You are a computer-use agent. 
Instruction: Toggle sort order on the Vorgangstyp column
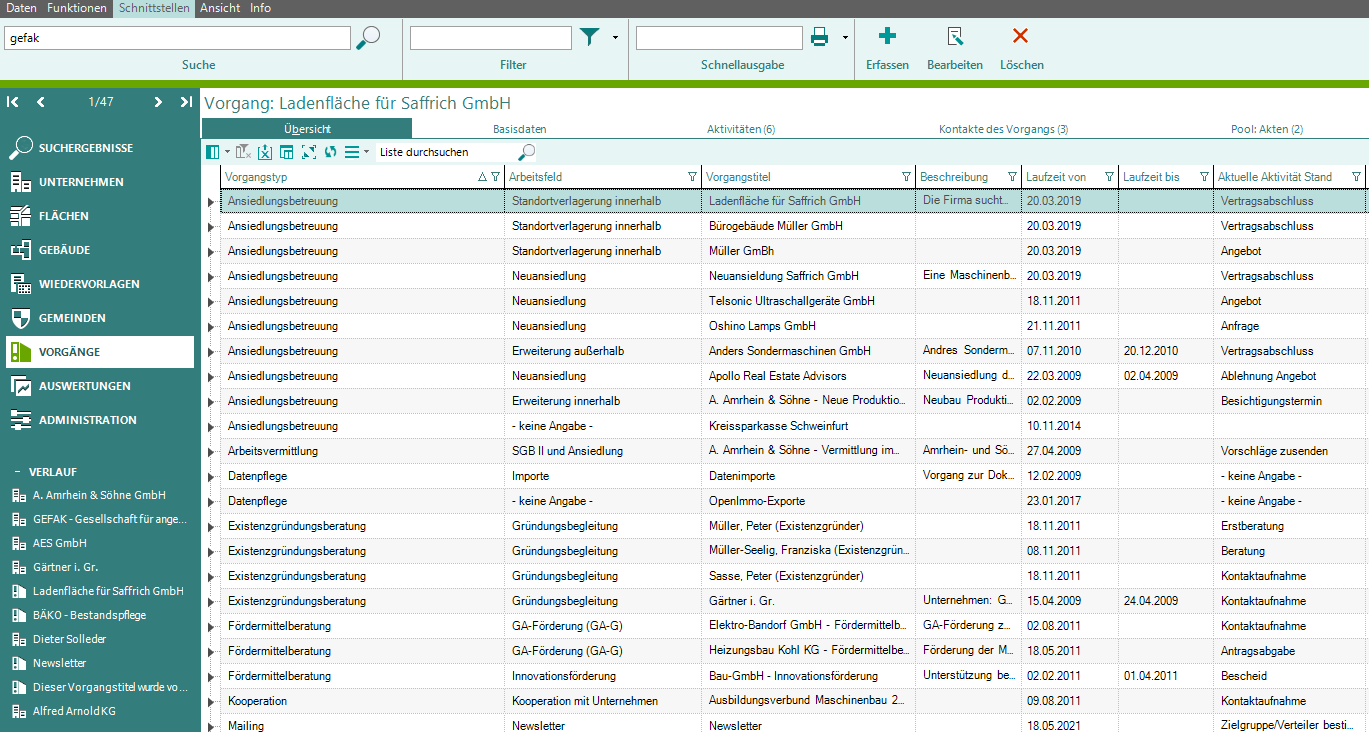pos(482,177)
